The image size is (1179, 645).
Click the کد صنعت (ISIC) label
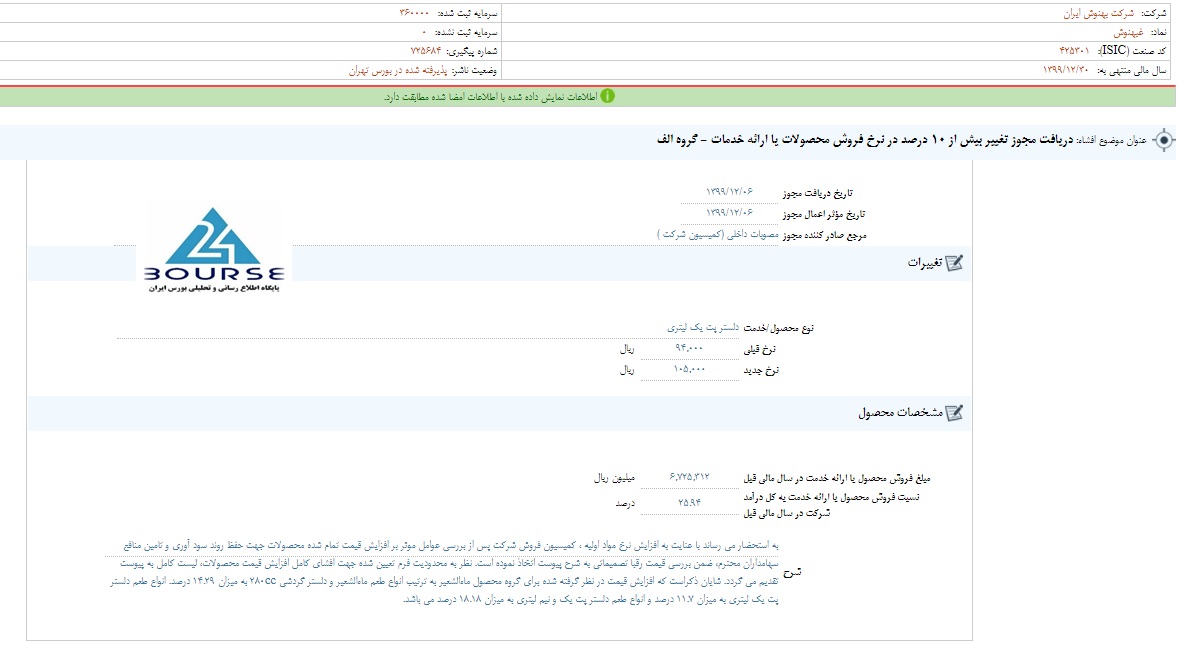point(1133,51)
